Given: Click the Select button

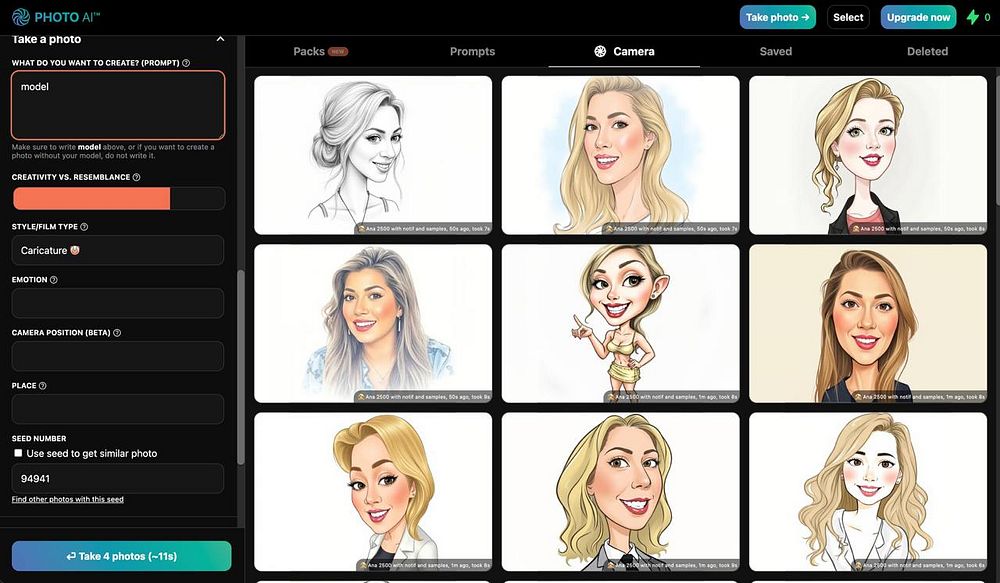Looking at the screenshot, I should coord(848,17).
